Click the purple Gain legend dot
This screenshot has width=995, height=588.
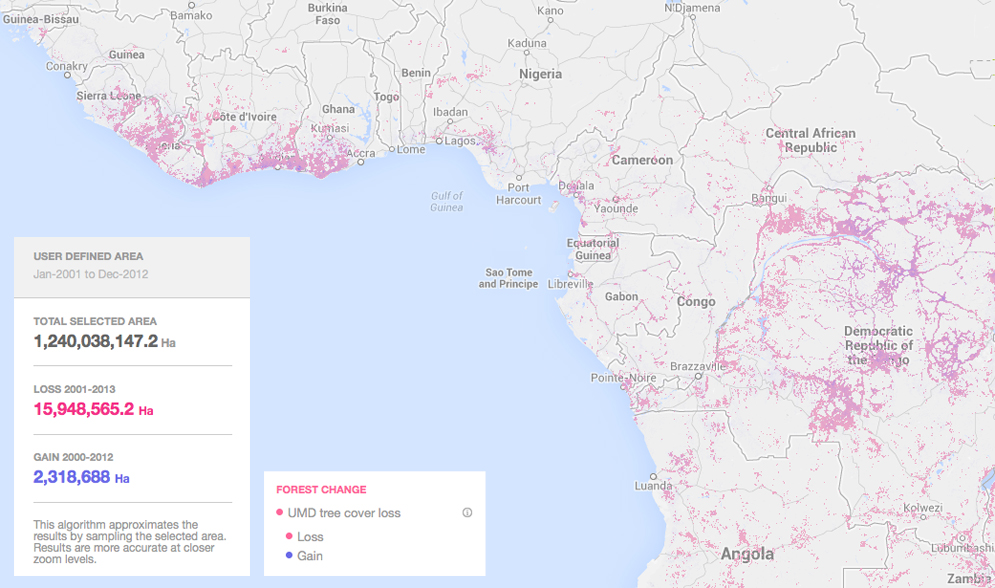[x=289, y=556]
